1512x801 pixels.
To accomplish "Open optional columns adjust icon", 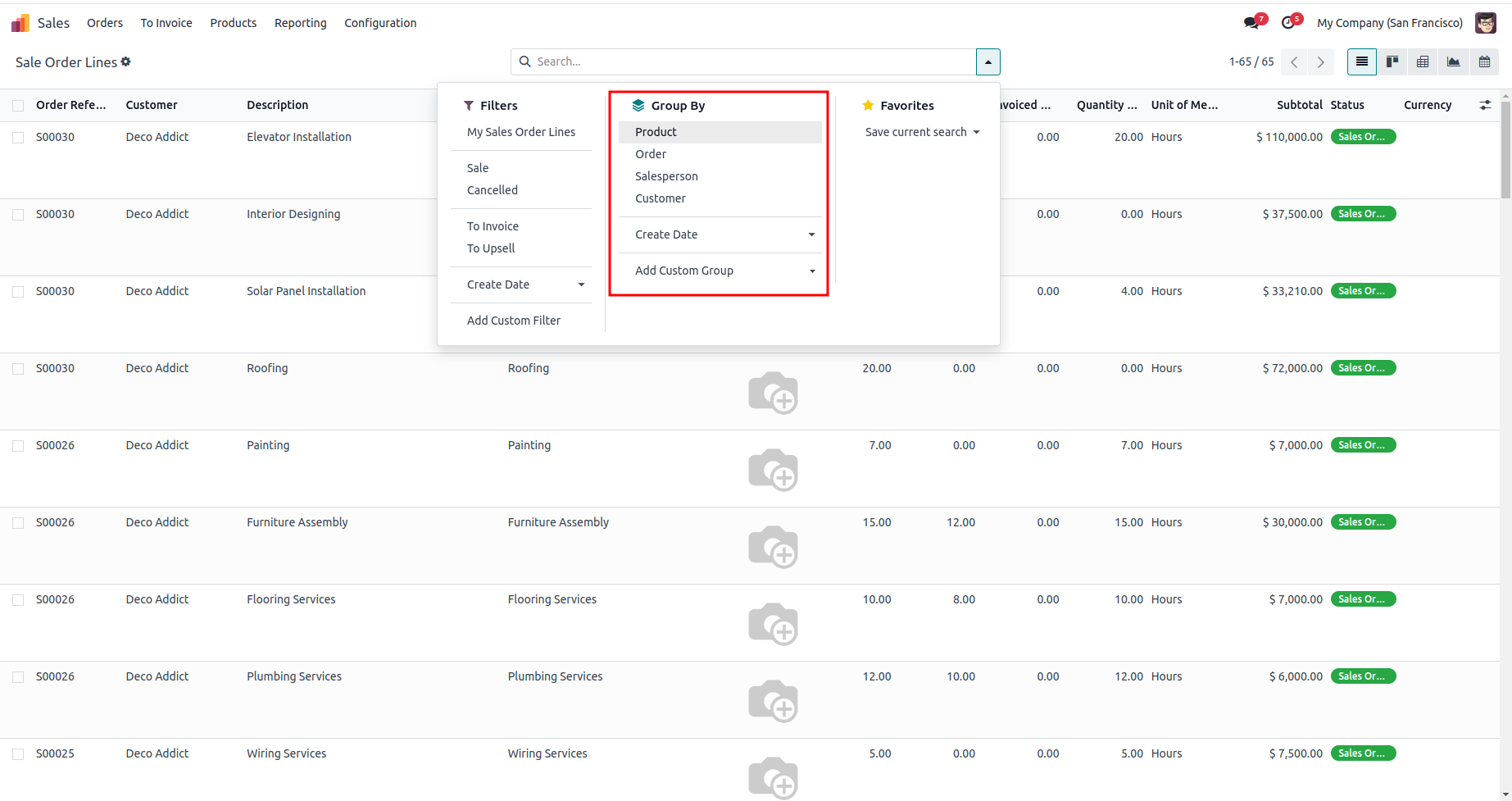I will [1485, 105].
